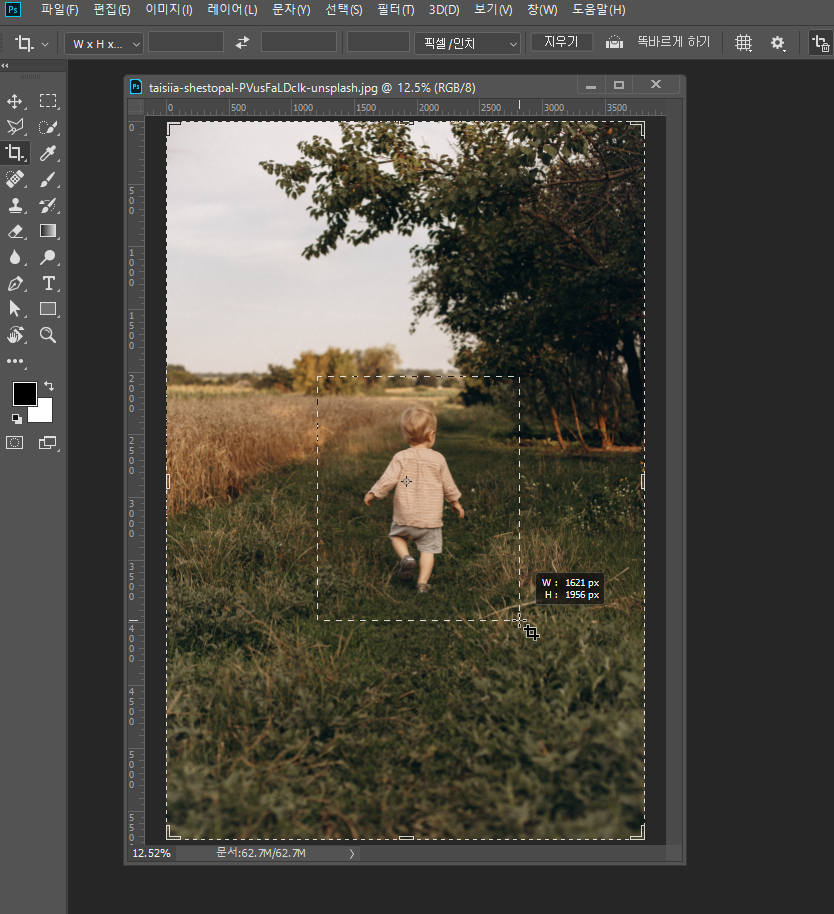Image resolution: width=834 pixels, height=914 pixels.
Task: Select the Rectangular Marquee tool
Action: click(48, 101)
